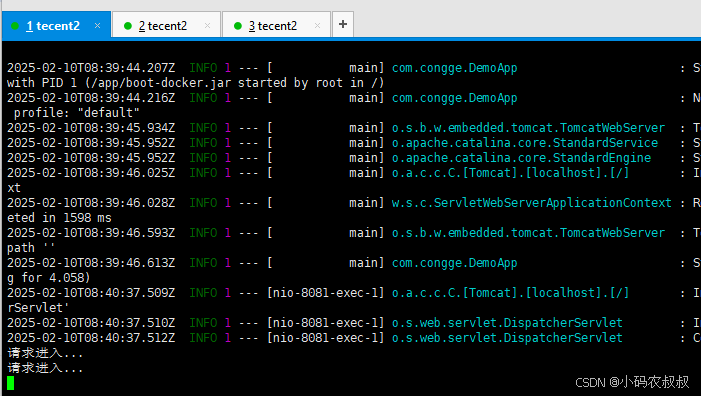Click the "eted in 1598 ms" log text

(x=59, y=218)
